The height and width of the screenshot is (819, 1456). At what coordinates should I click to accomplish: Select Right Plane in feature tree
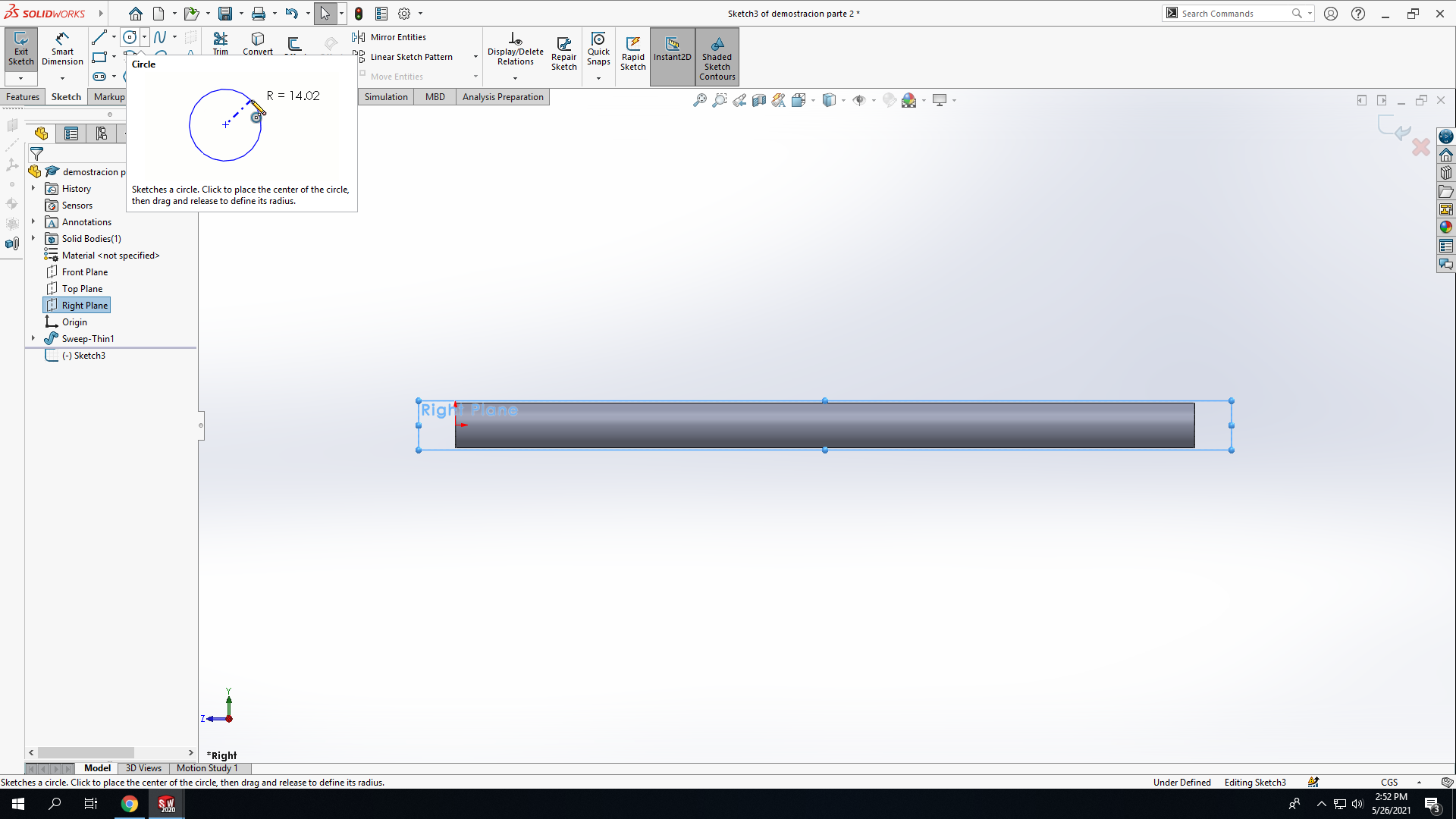click(x=77, y=305)
